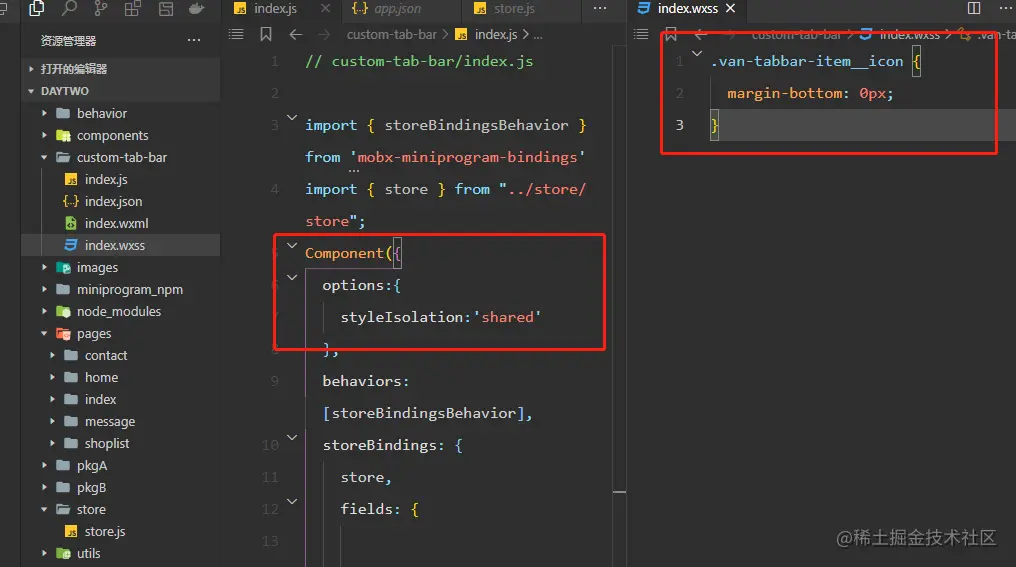This screenshot has width=1016, height=567.
Task: Close the index.wxss tab
Action: 731,8
